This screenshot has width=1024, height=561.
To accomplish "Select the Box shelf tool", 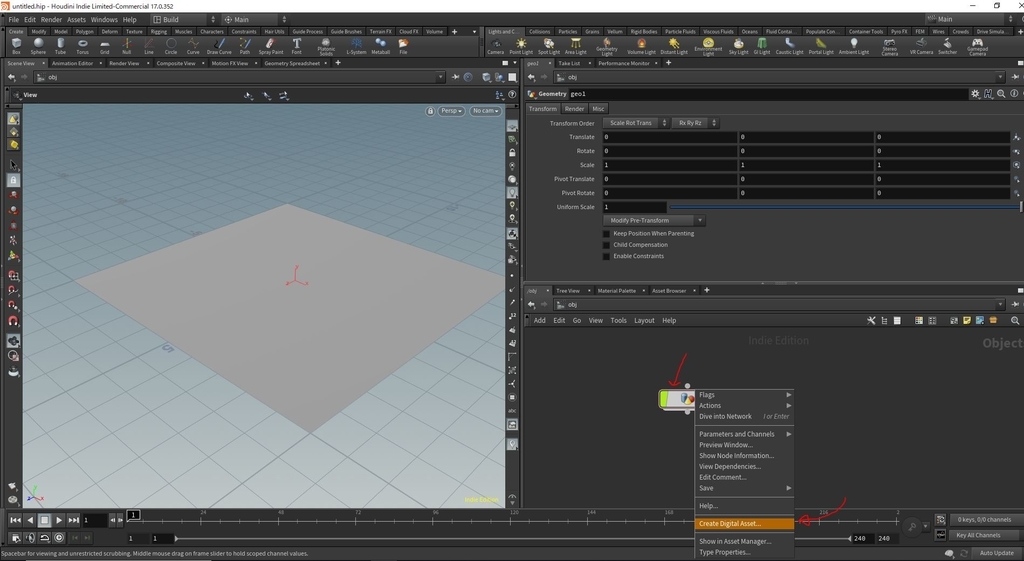I will pos(16,46).
